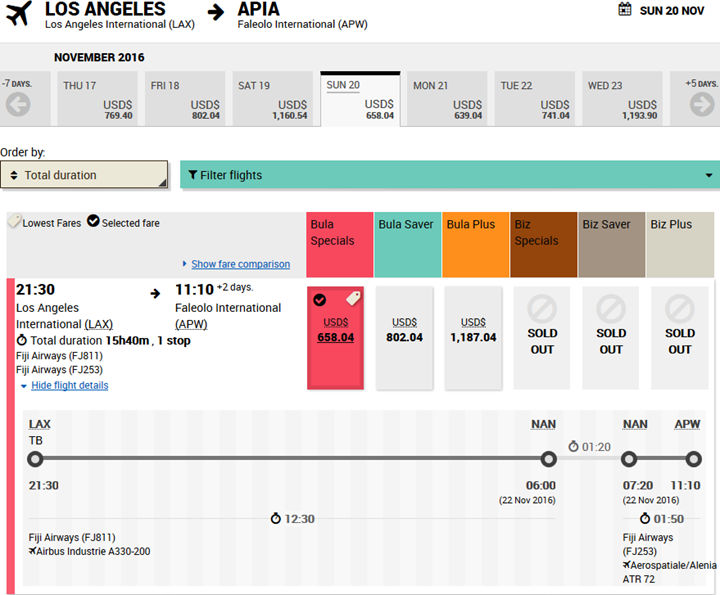Expand the Filter flights panel
Screen dimensions: 720x595
click(x=449, y=175)
